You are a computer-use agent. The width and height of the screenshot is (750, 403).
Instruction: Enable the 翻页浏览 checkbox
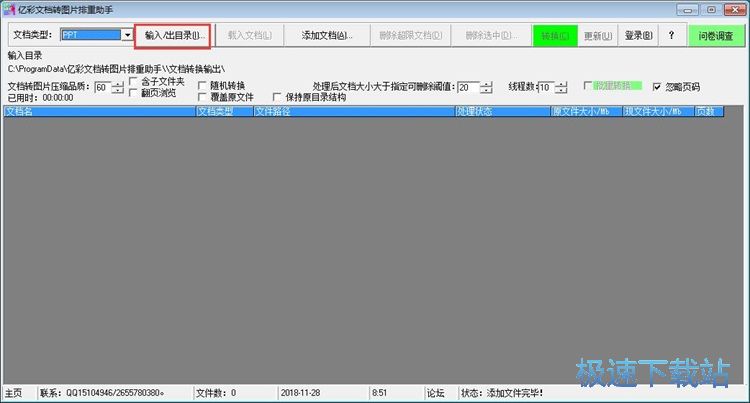click(x=133, y=93)
